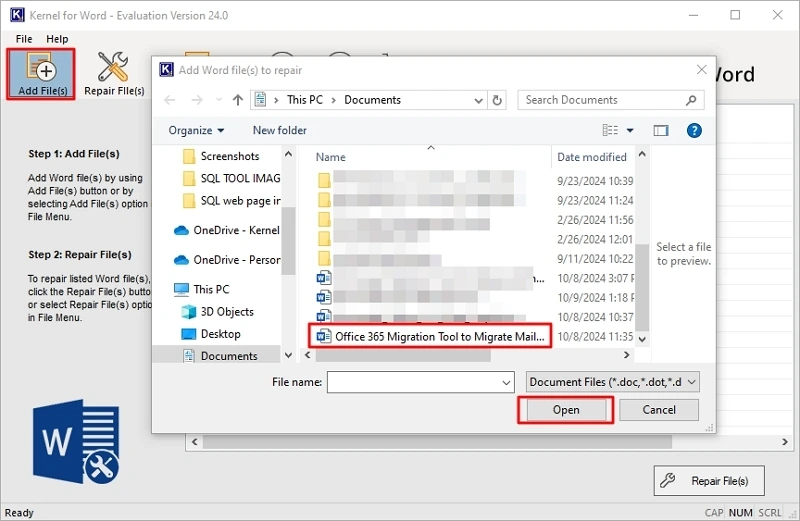
Task: Expand the File name dropdown arrow
Action: point(506,382)
